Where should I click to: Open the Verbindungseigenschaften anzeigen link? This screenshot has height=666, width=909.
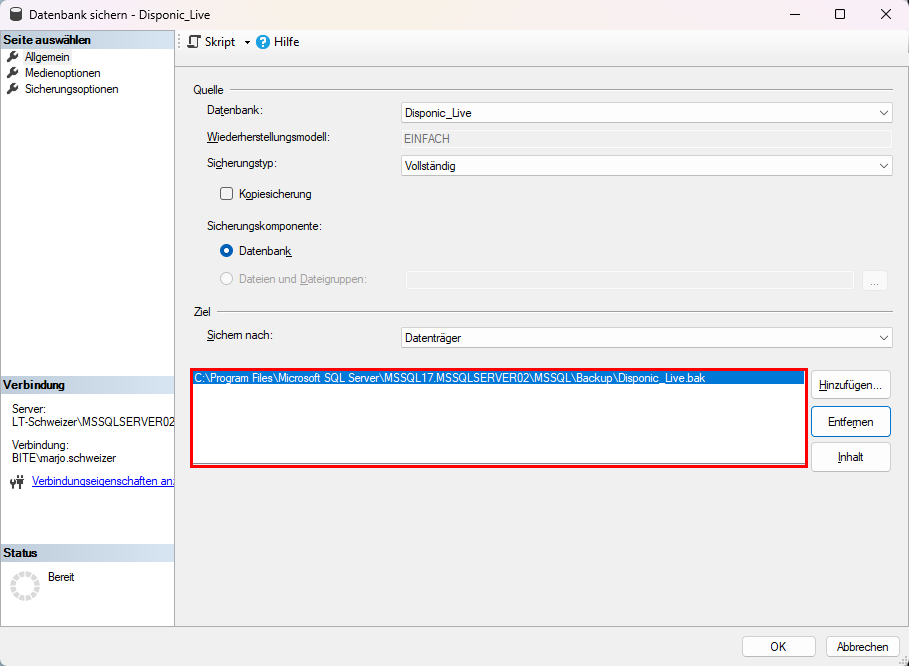click(x=103, y=481)
